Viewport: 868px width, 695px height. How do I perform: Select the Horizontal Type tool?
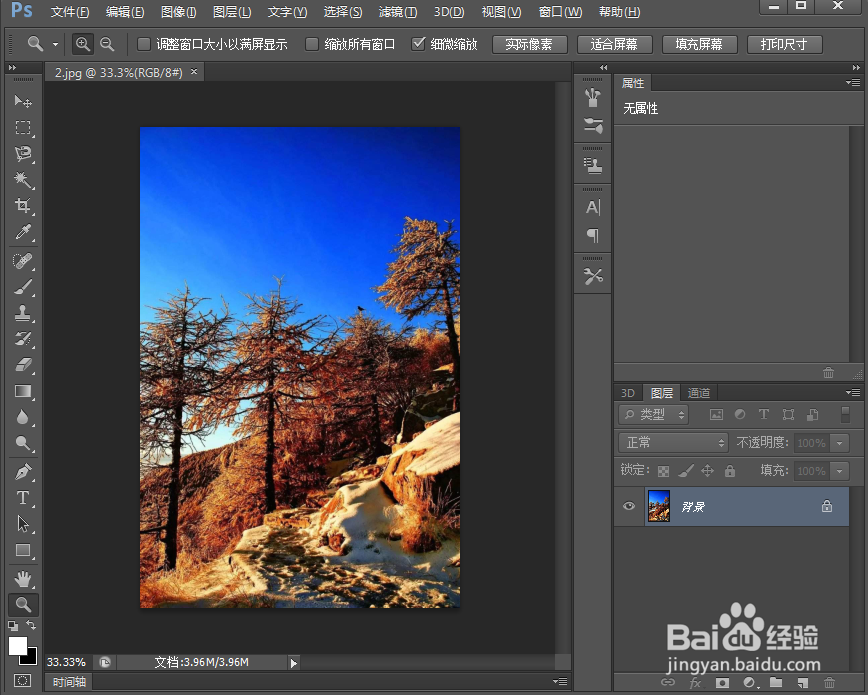pos(22,498)
